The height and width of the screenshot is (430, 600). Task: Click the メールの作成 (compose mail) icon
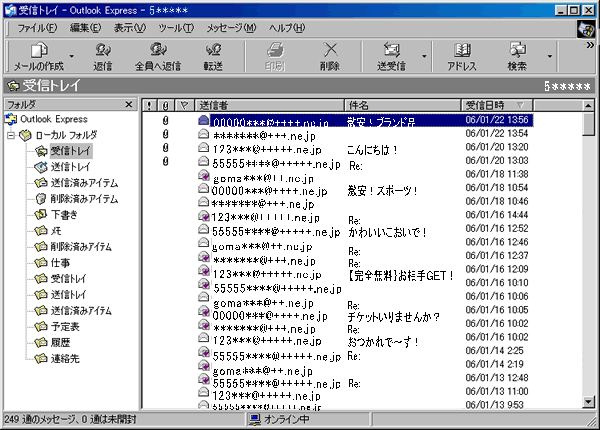[39, 50]
